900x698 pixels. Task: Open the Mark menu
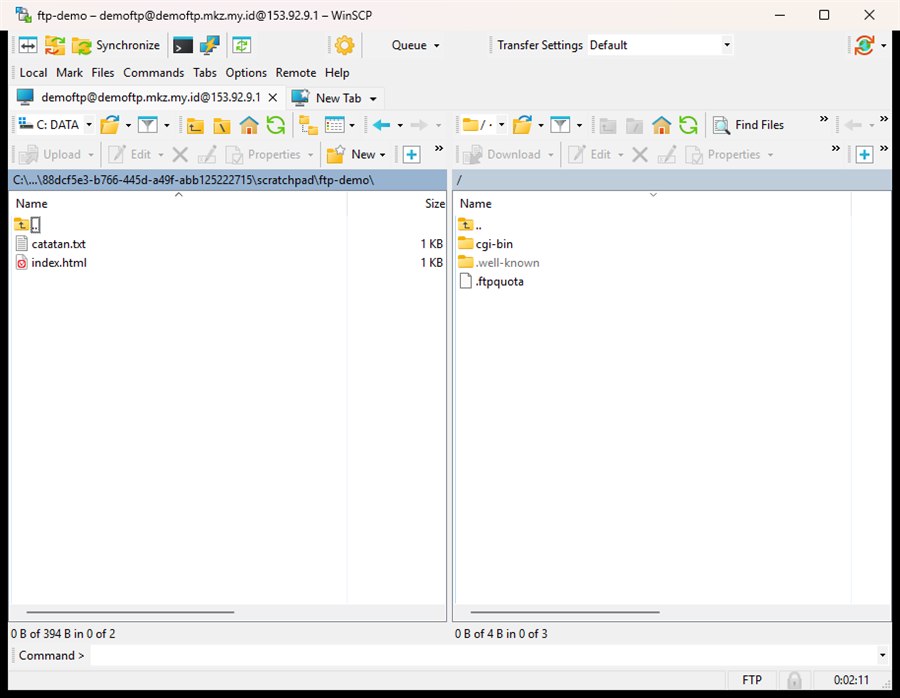pyautogui.click(x=69, y=72)
